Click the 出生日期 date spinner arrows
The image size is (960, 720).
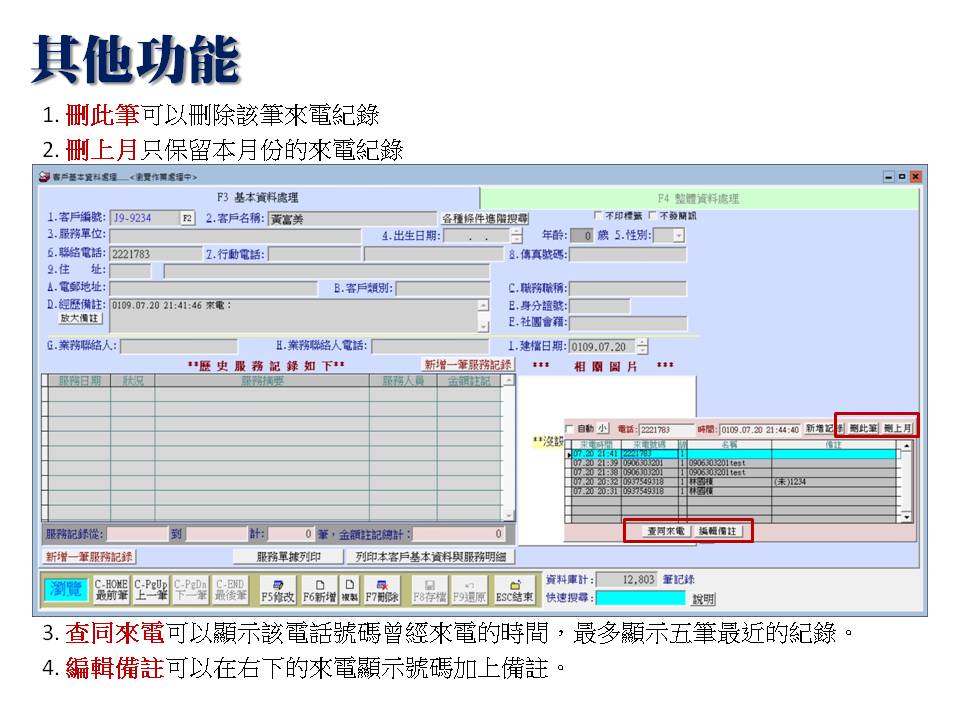516,236
